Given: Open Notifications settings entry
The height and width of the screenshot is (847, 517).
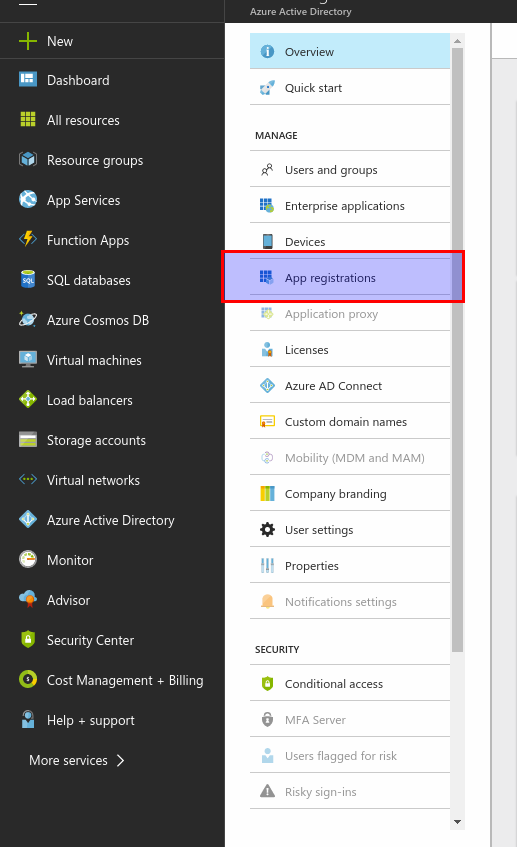Looking at the screenshot, I should click(350, 602).
